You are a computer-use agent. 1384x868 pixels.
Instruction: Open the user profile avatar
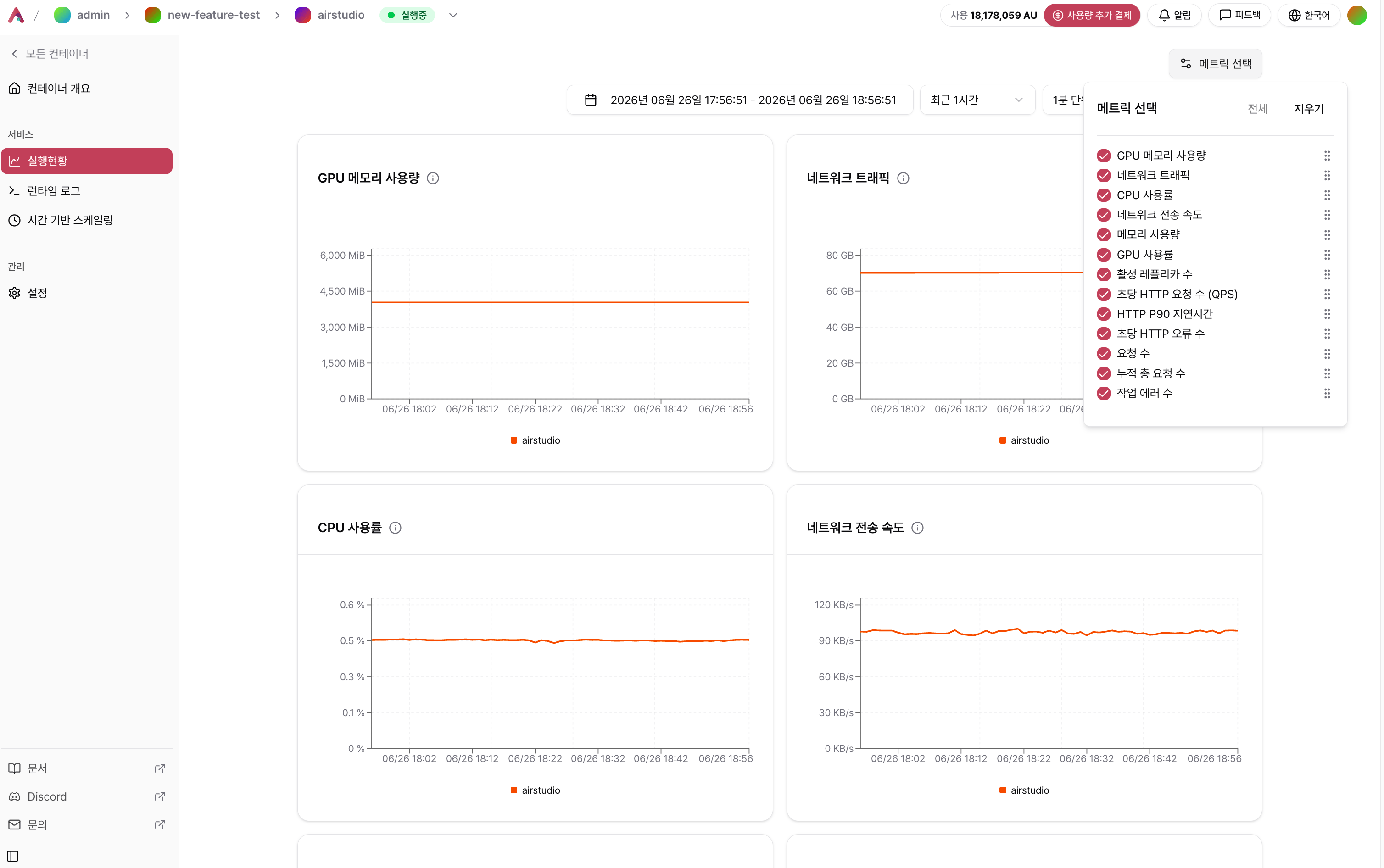click(x=1357, y=15)
